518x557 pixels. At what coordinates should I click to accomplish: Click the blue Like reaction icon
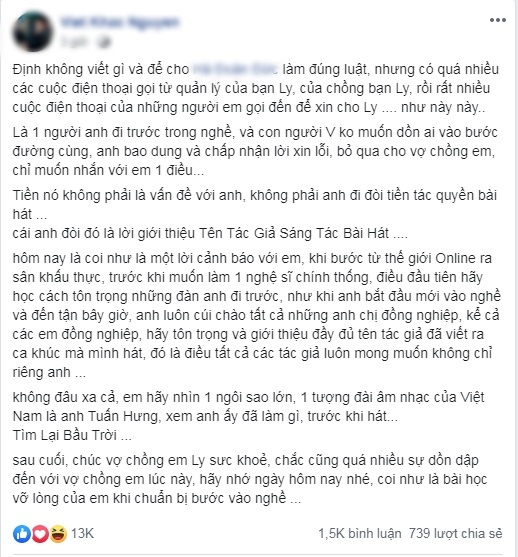(x=22, y=534)
